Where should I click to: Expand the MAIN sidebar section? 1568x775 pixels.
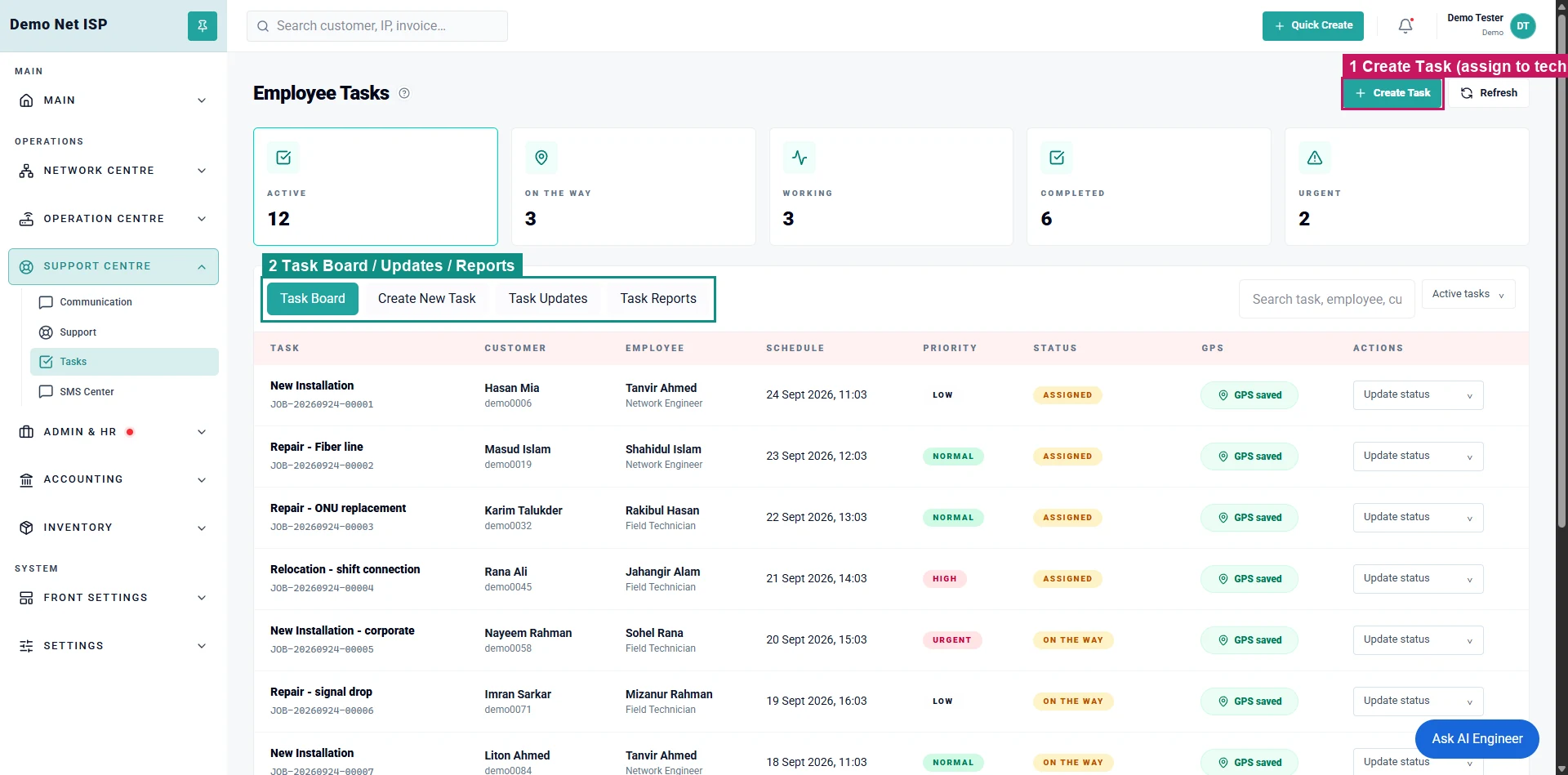click(x=114, y=100)
